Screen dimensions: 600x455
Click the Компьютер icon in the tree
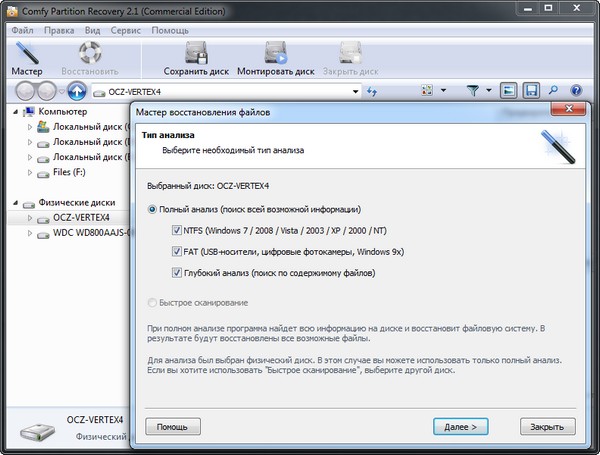coord(29,112)
